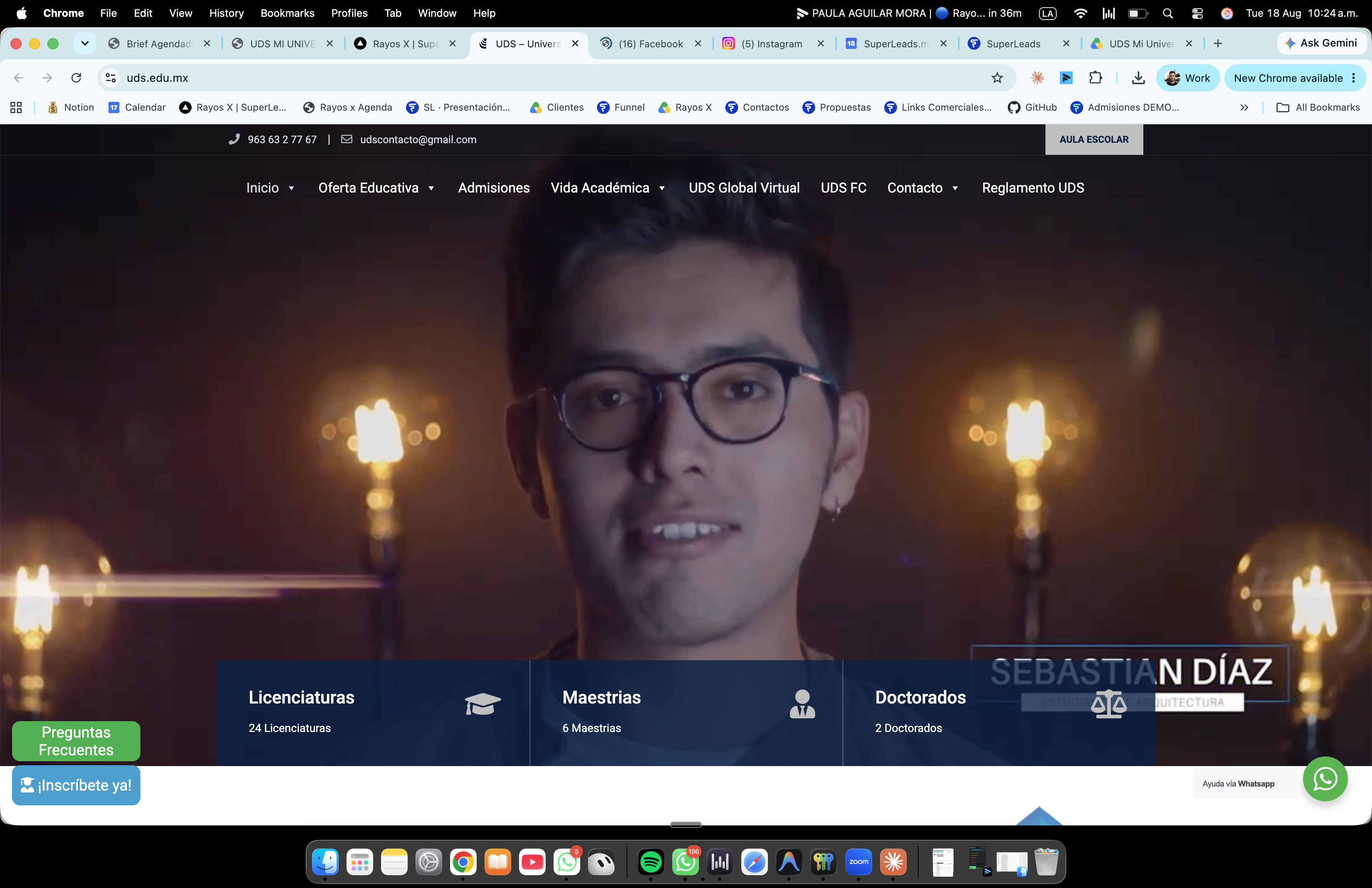
Task: Open the Admisiones nav link
Action: [x=493, y=188]
